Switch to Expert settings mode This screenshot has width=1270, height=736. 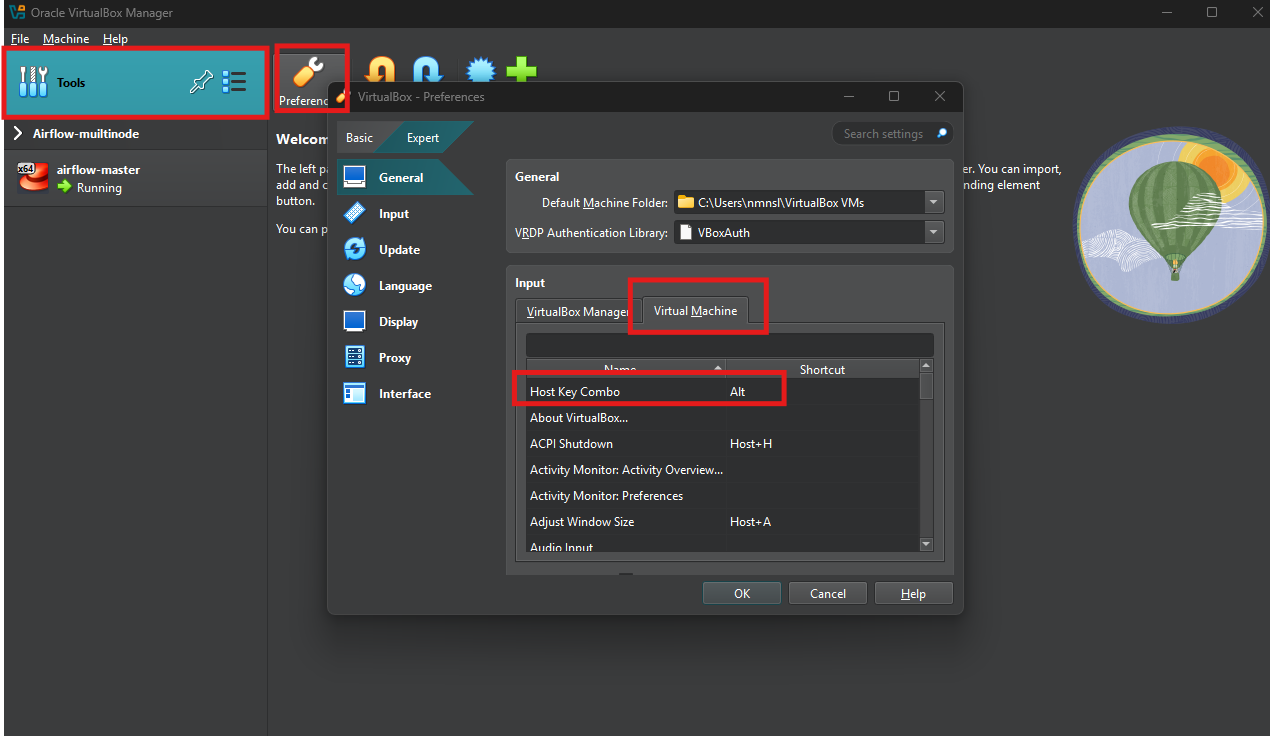(x=423, y=138)
